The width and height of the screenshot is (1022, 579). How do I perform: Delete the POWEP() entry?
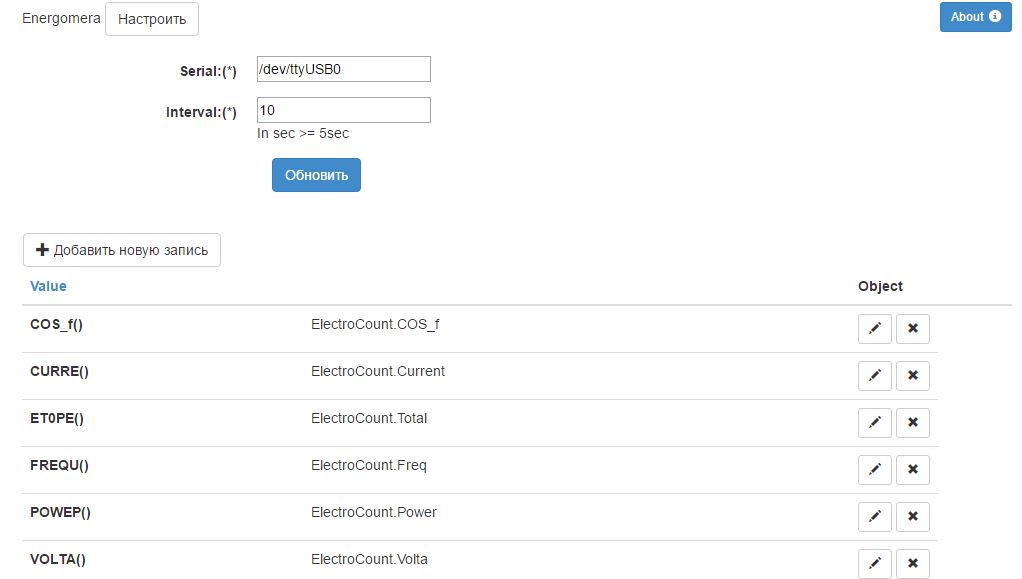[912, 517]
